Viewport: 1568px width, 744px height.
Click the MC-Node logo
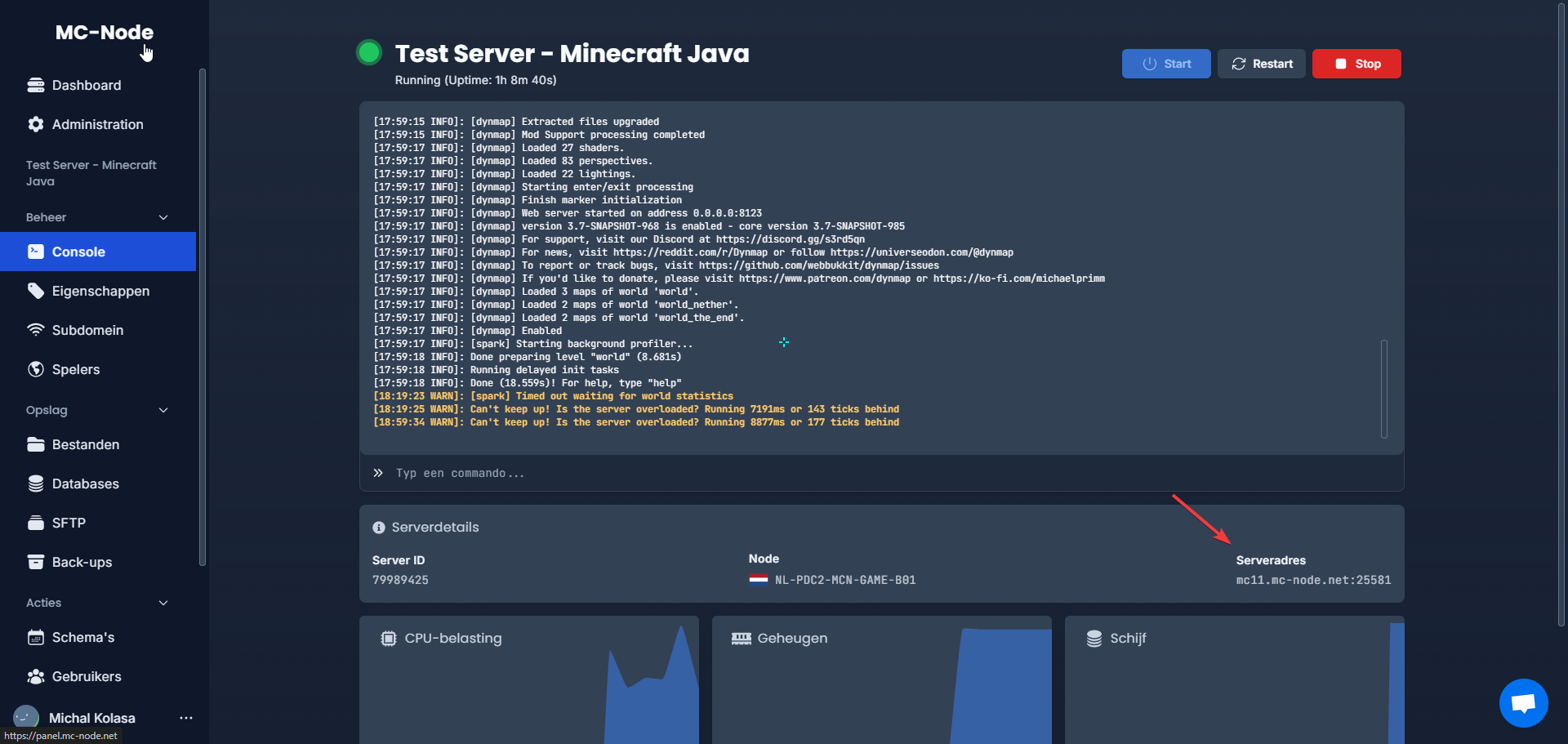(105, 32)
